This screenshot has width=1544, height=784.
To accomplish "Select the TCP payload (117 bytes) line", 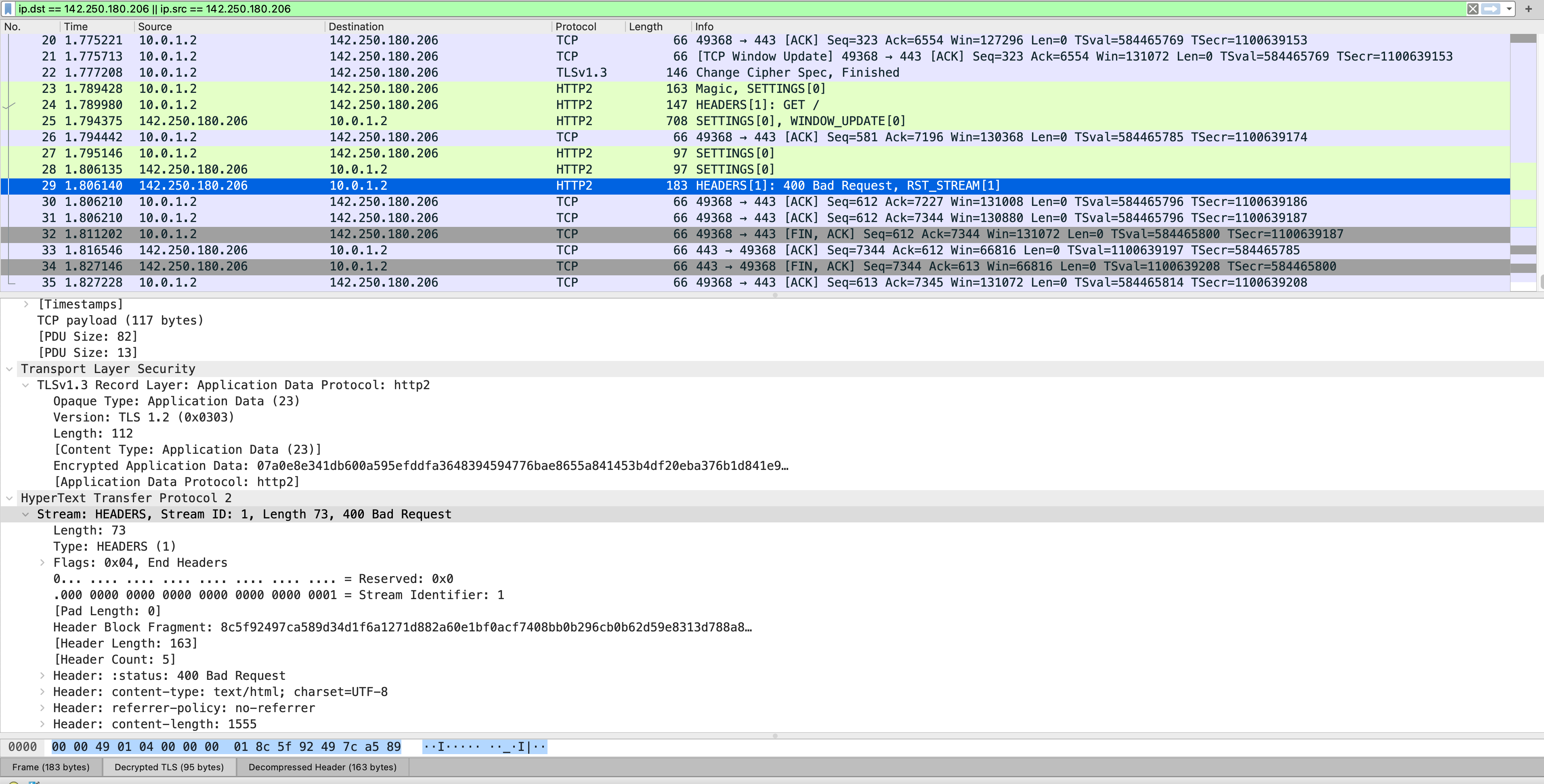I will pos(120,320).
